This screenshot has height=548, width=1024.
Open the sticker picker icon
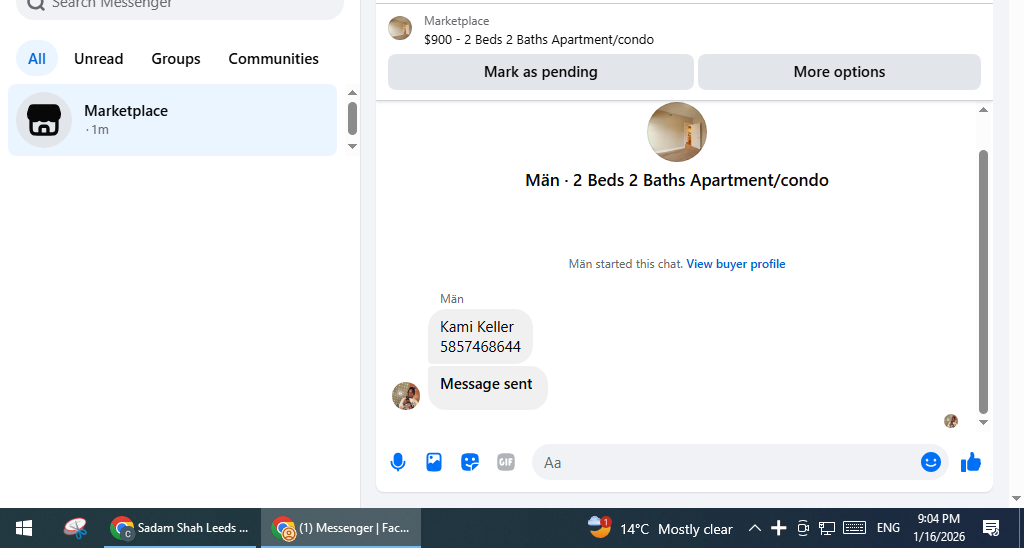click(470, 462)
